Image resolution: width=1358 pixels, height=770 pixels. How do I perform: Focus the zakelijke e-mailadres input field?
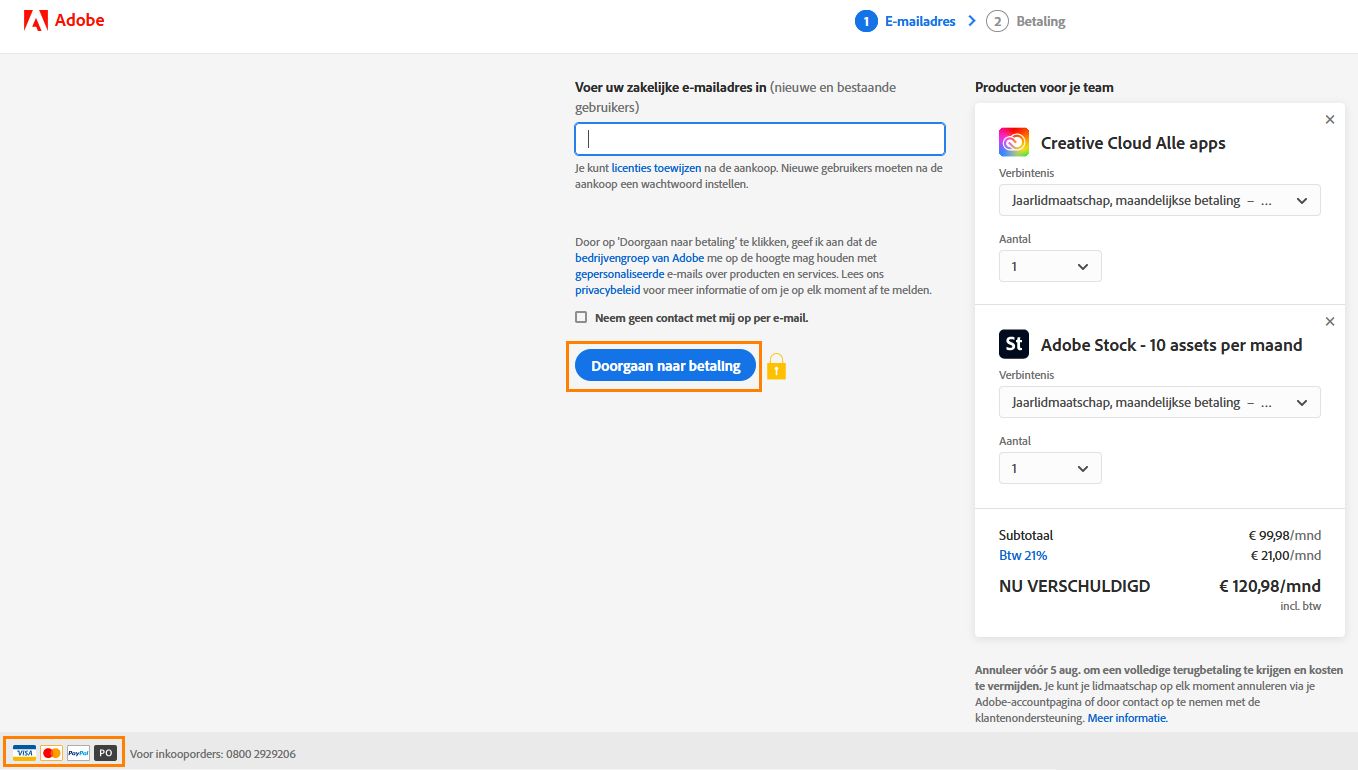(760, 138)
